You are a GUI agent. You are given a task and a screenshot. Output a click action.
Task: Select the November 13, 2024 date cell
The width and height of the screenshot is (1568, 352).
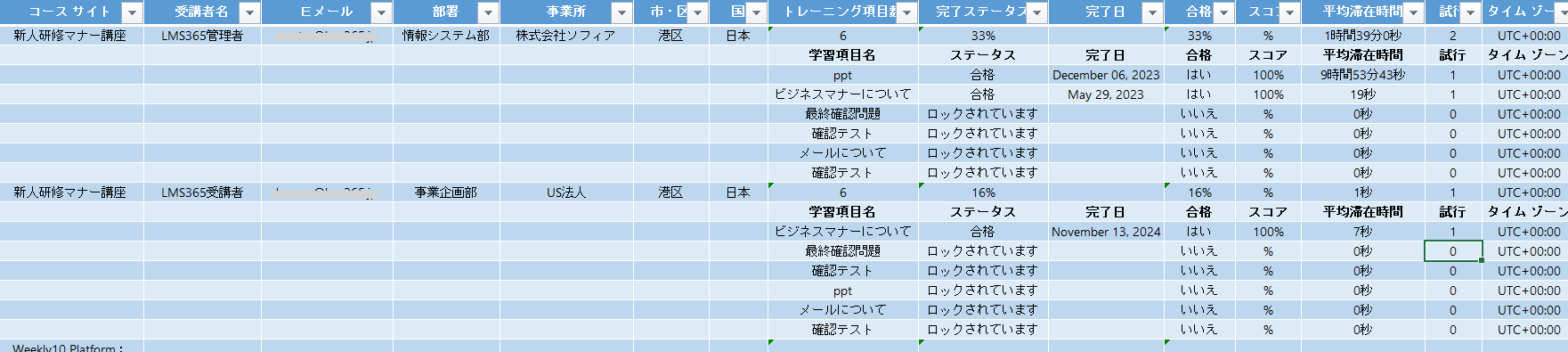coord(1106,232)
